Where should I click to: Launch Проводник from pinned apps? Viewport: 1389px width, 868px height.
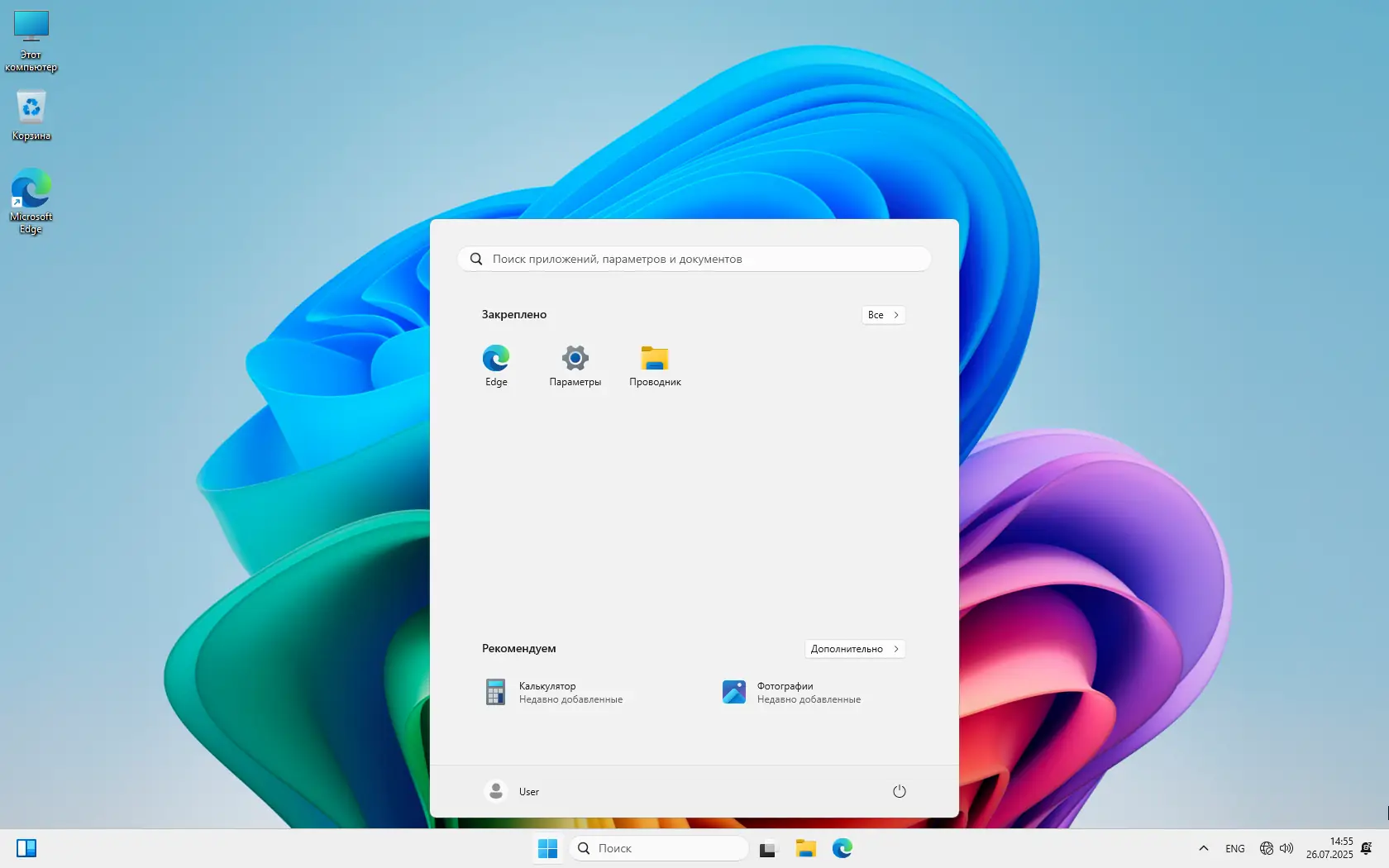click(x=655, y=365)
